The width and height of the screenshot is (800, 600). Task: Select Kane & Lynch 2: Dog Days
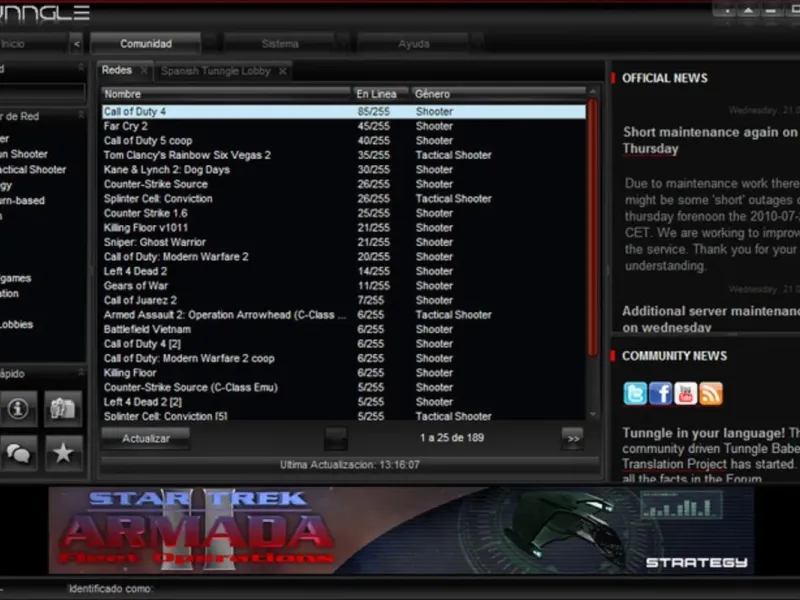343,170
